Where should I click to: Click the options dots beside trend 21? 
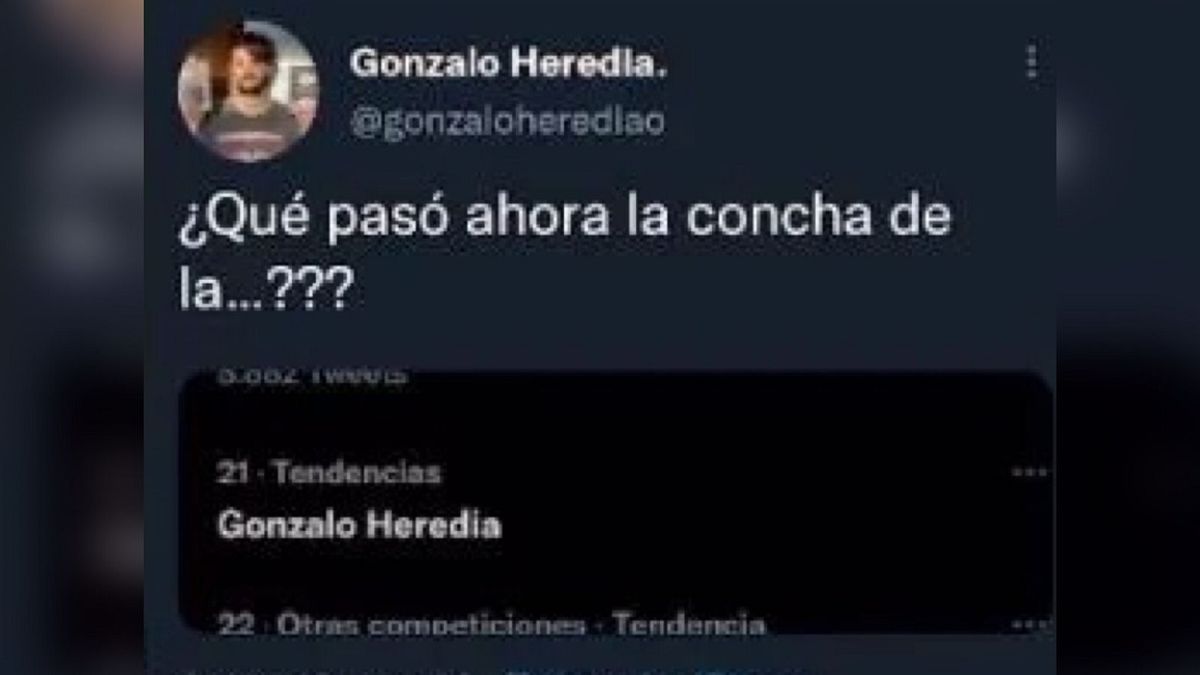(x=1030, y=473)
